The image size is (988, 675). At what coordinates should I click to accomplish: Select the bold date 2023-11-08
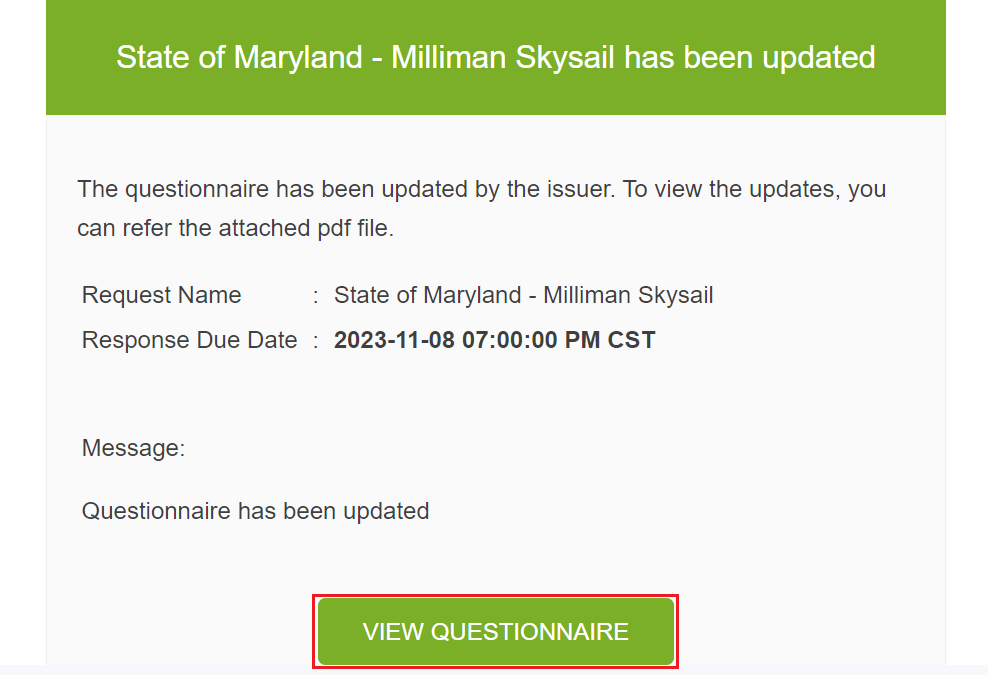(394, 340)
